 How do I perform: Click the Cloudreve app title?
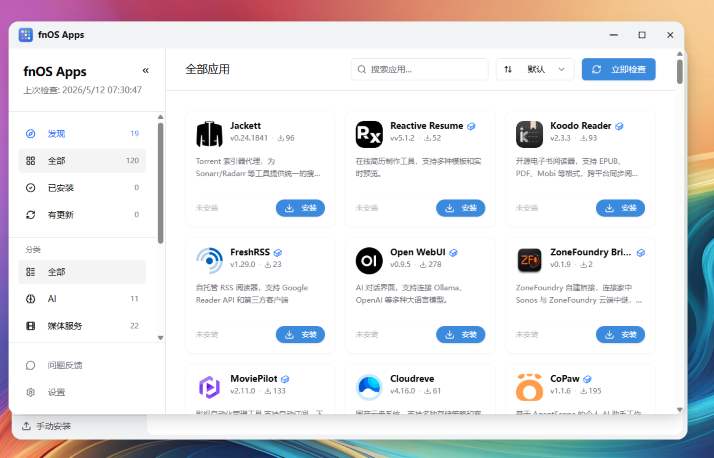[412, 379]
